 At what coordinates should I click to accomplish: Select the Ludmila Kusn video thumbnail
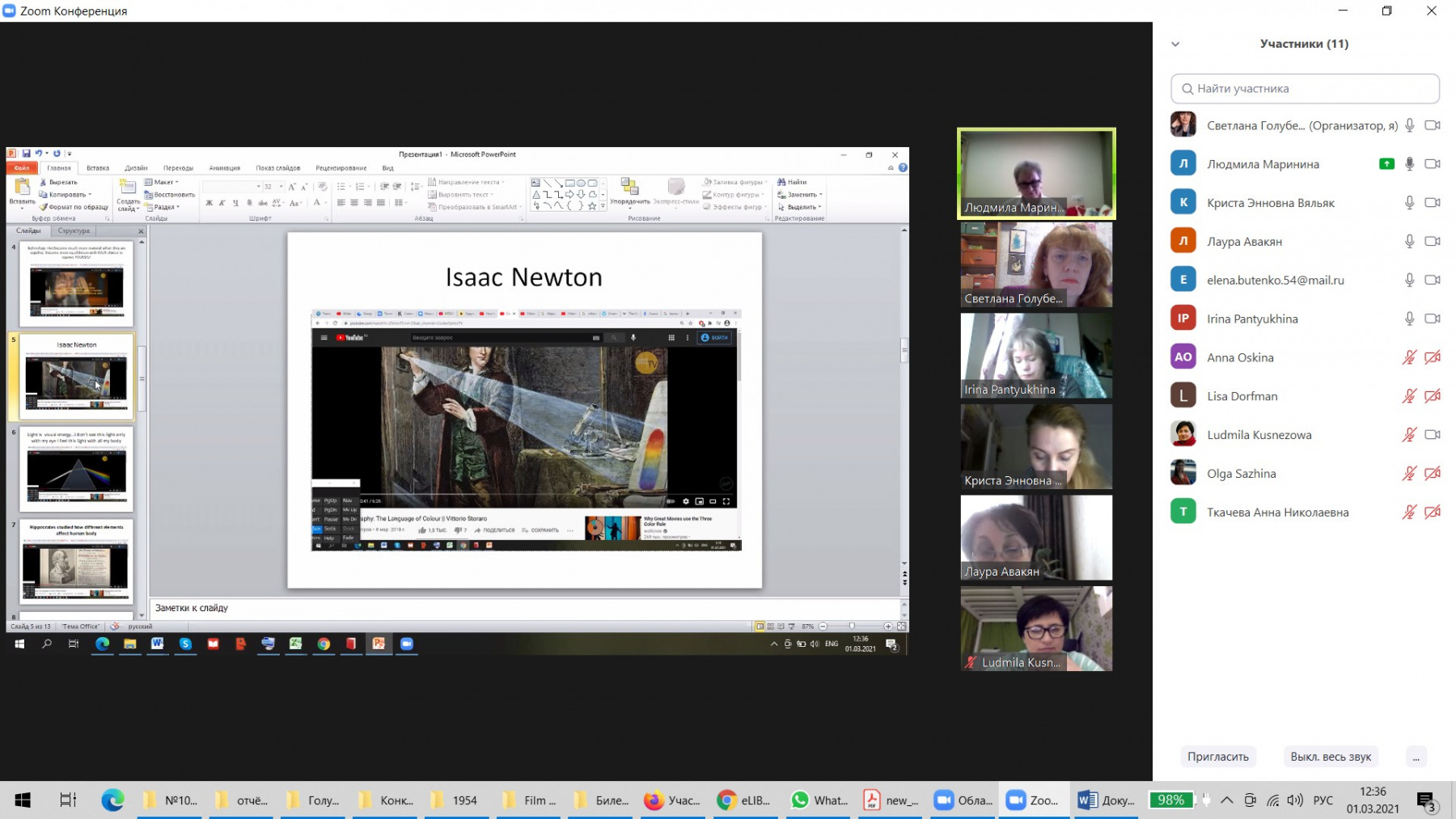pos(1036,629)
